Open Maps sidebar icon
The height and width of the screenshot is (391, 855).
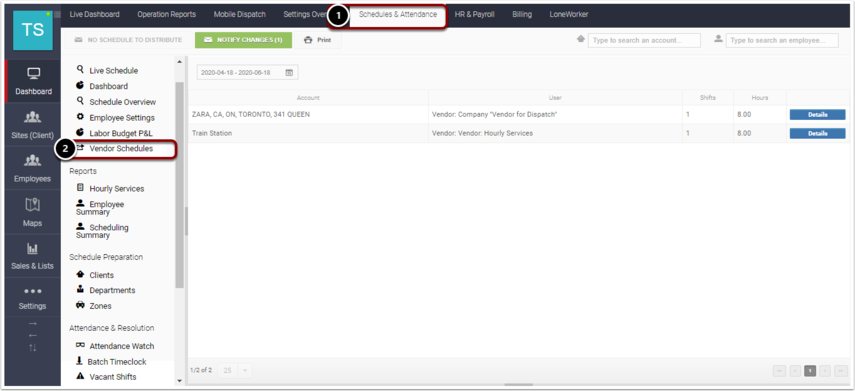click(33, 205)
